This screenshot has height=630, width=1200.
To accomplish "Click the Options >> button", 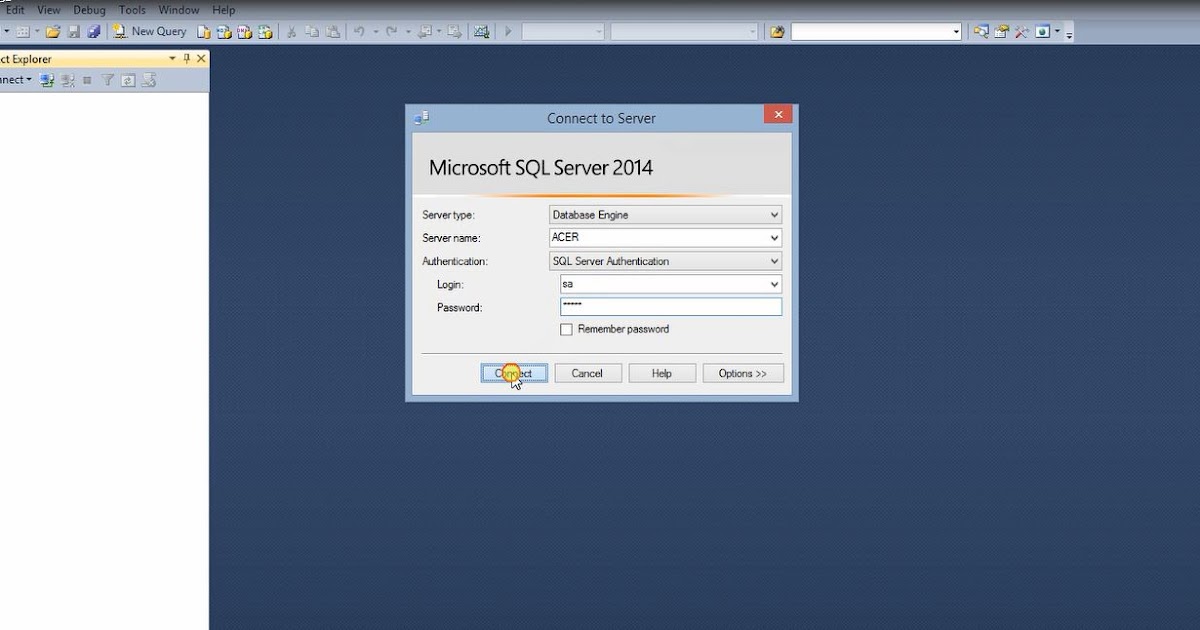I will 742,373.
